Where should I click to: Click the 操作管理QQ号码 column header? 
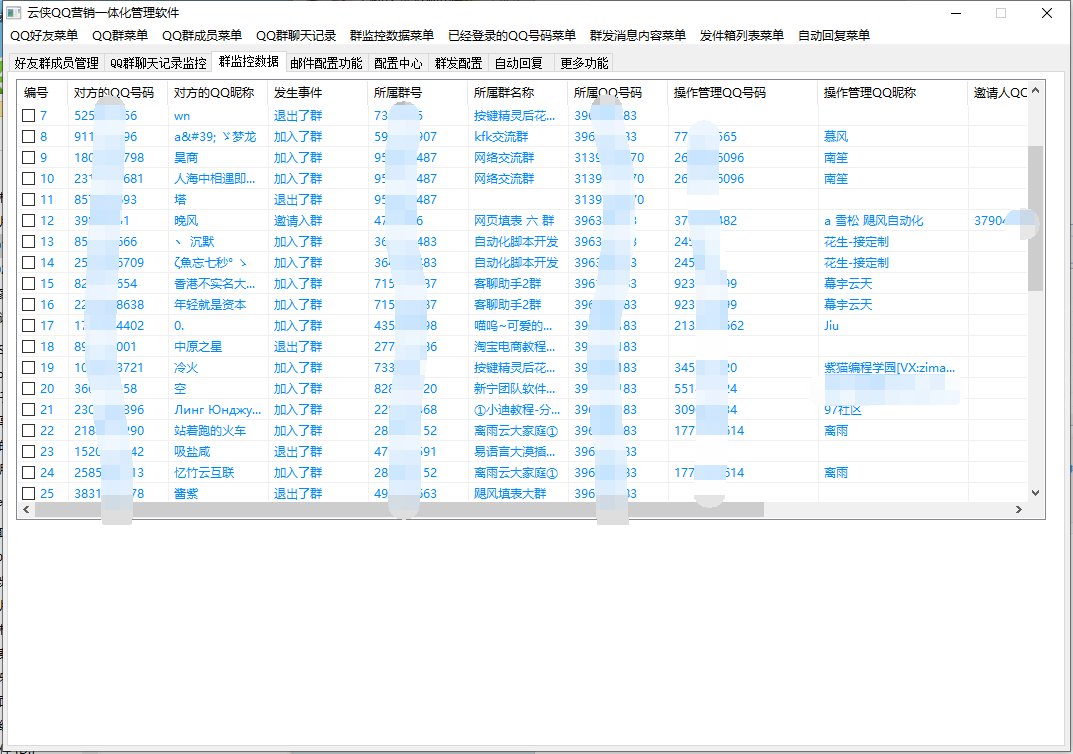click(742, 92)
